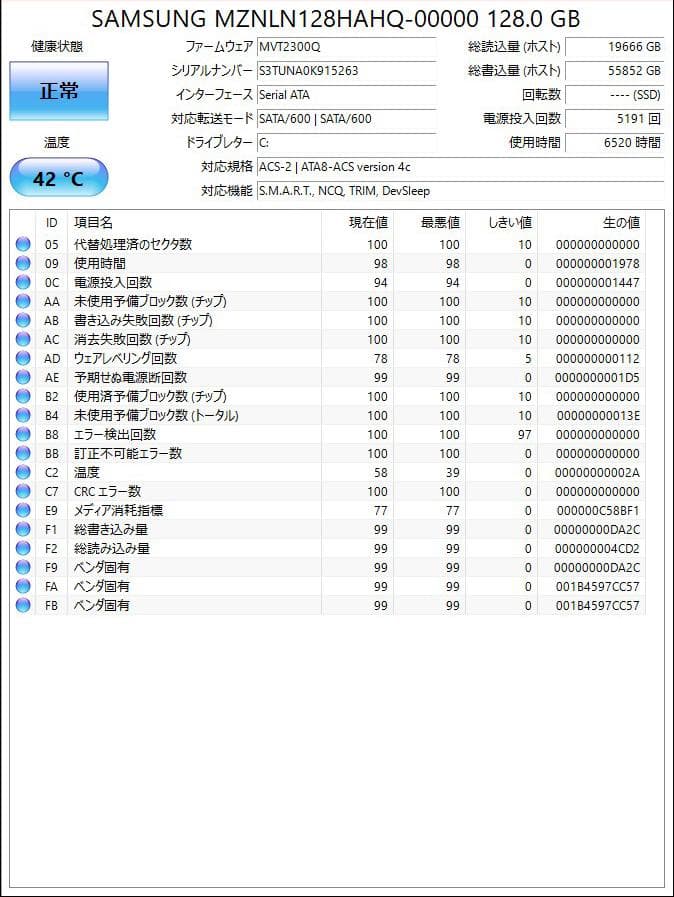Select status orb for ID AD row
Image resolution: width=674 pixels, height=897 pixels.
(23, 358)
